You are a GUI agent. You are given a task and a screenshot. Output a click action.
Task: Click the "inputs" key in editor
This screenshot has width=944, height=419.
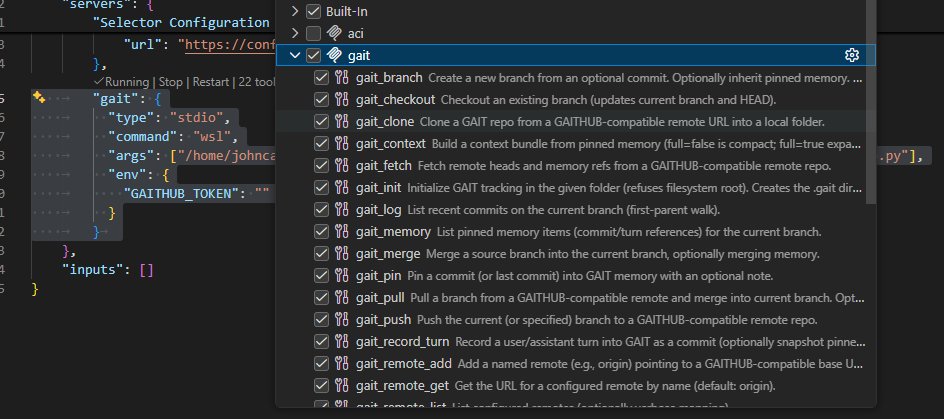[x=95, y=270]
